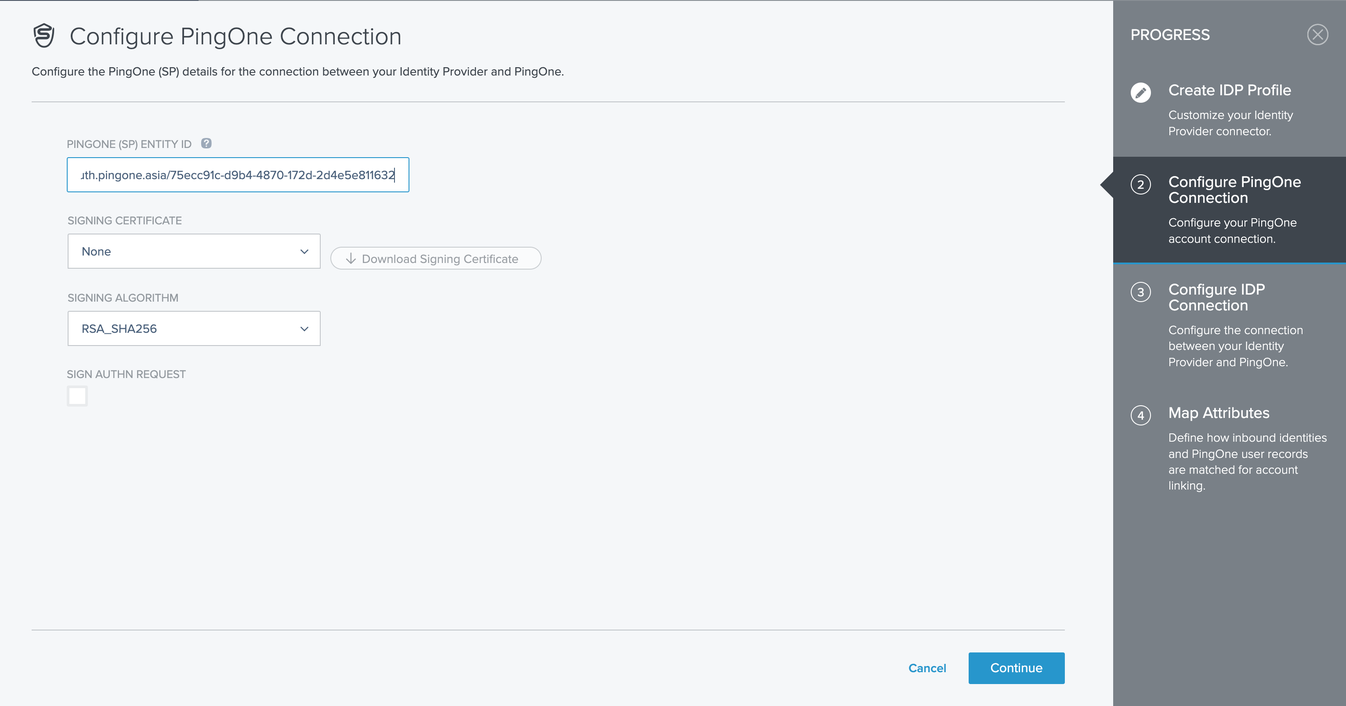Click the Download Signing Certificate button
Viewport: 1346px width, 706px height.
point(435,258)
